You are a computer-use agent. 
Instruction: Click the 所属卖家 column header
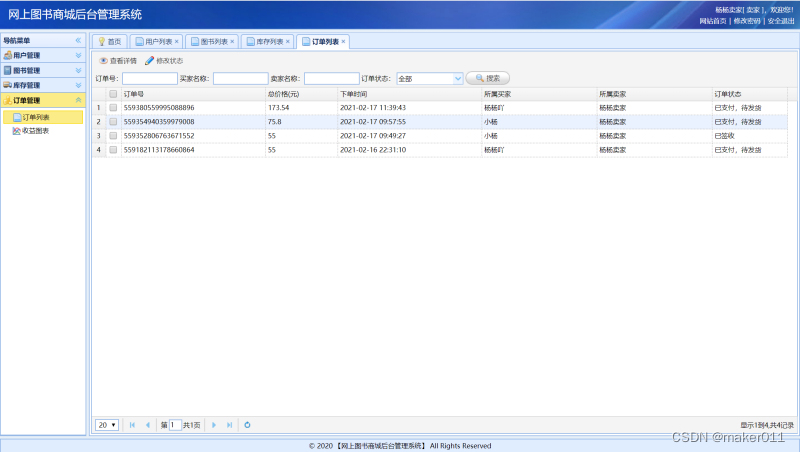click(x=654, y=94)
